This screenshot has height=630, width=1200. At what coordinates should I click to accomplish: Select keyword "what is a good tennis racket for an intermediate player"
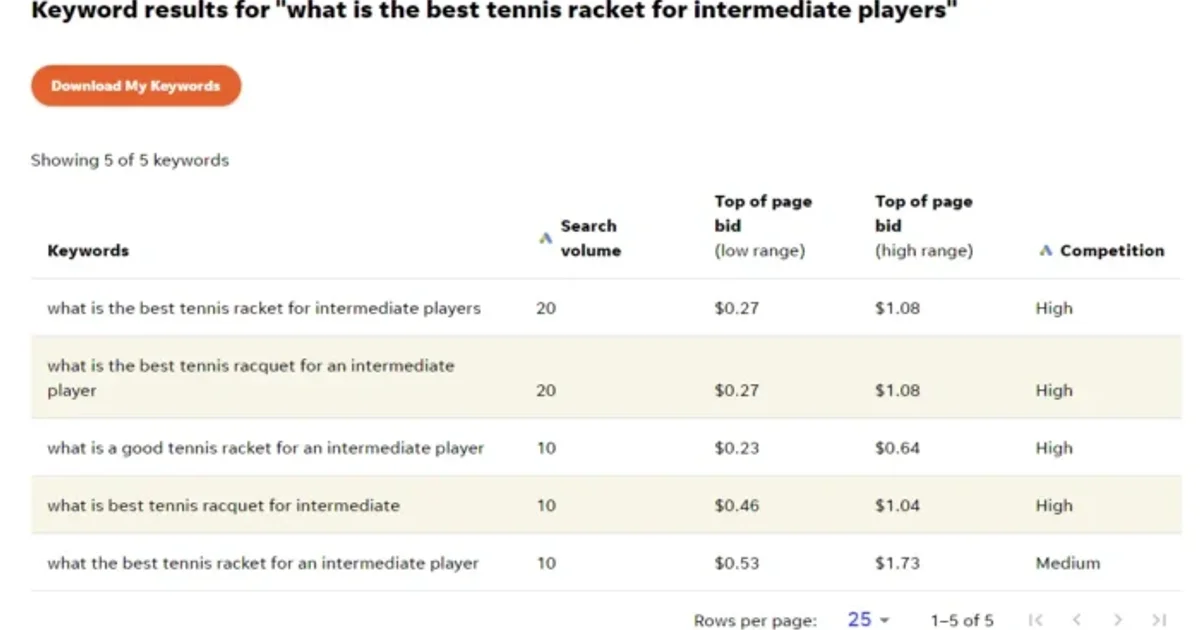[x=265, y=448]
